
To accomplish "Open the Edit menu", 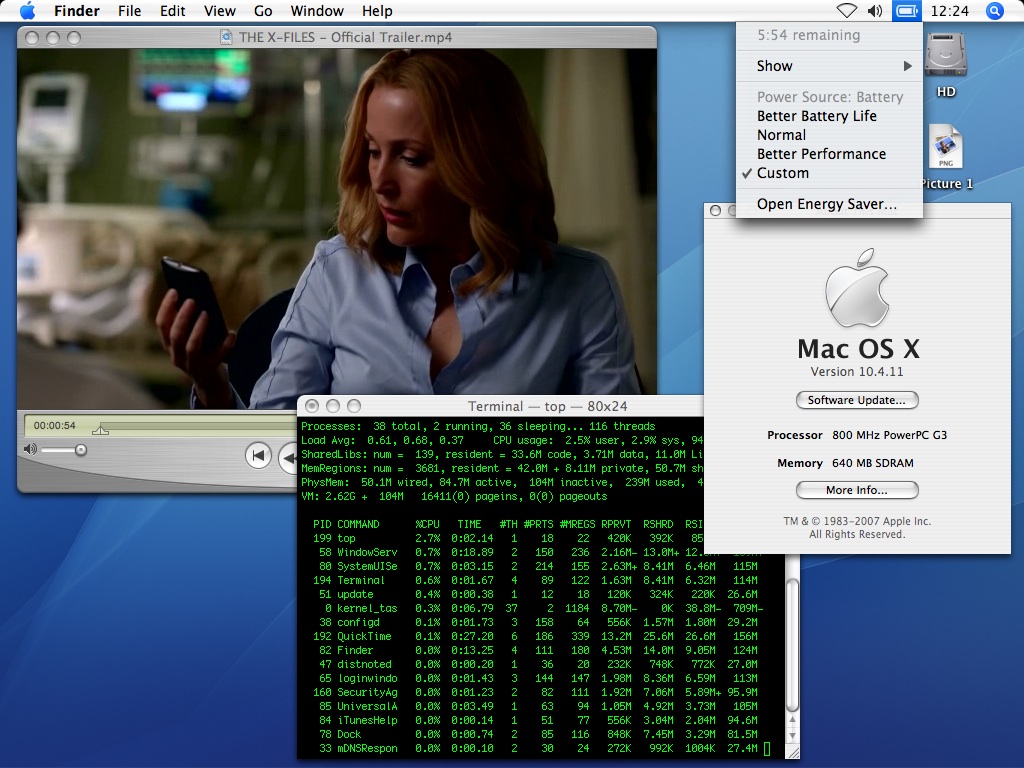I will click(x=172, y=10).
